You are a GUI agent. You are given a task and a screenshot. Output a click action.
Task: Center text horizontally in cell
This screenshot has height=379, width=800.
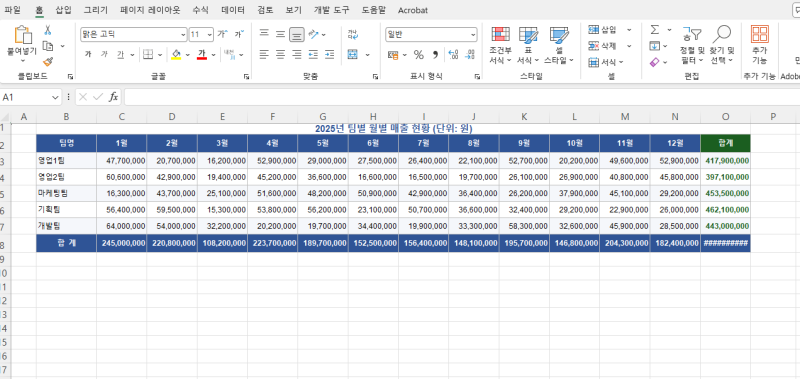point(280,54)
